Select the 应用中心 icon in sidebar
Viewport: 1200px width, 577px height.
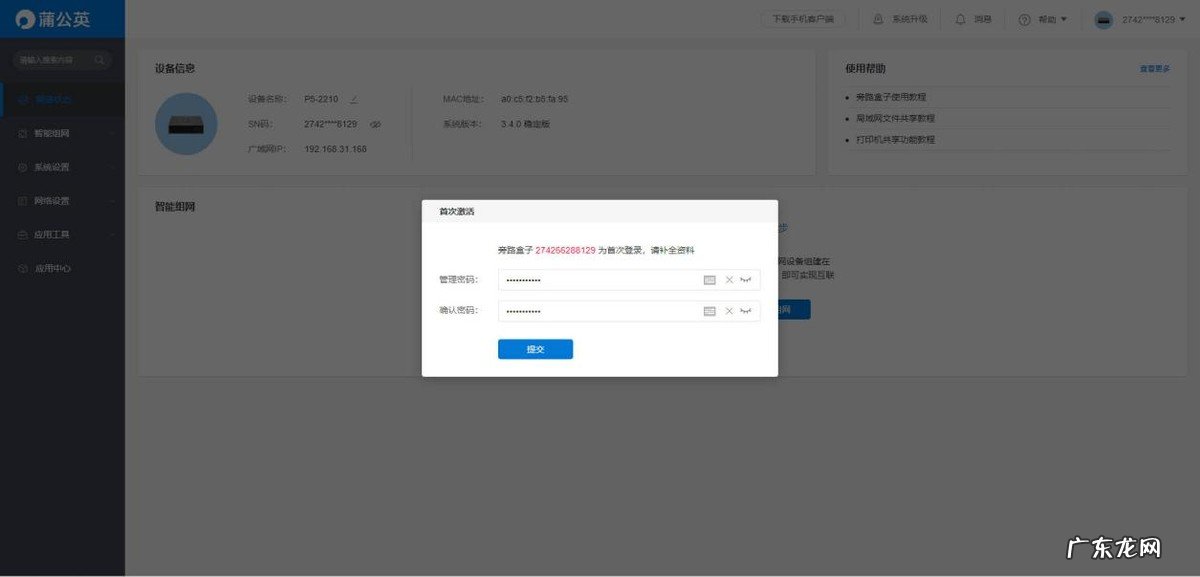[x=22, y=268]
